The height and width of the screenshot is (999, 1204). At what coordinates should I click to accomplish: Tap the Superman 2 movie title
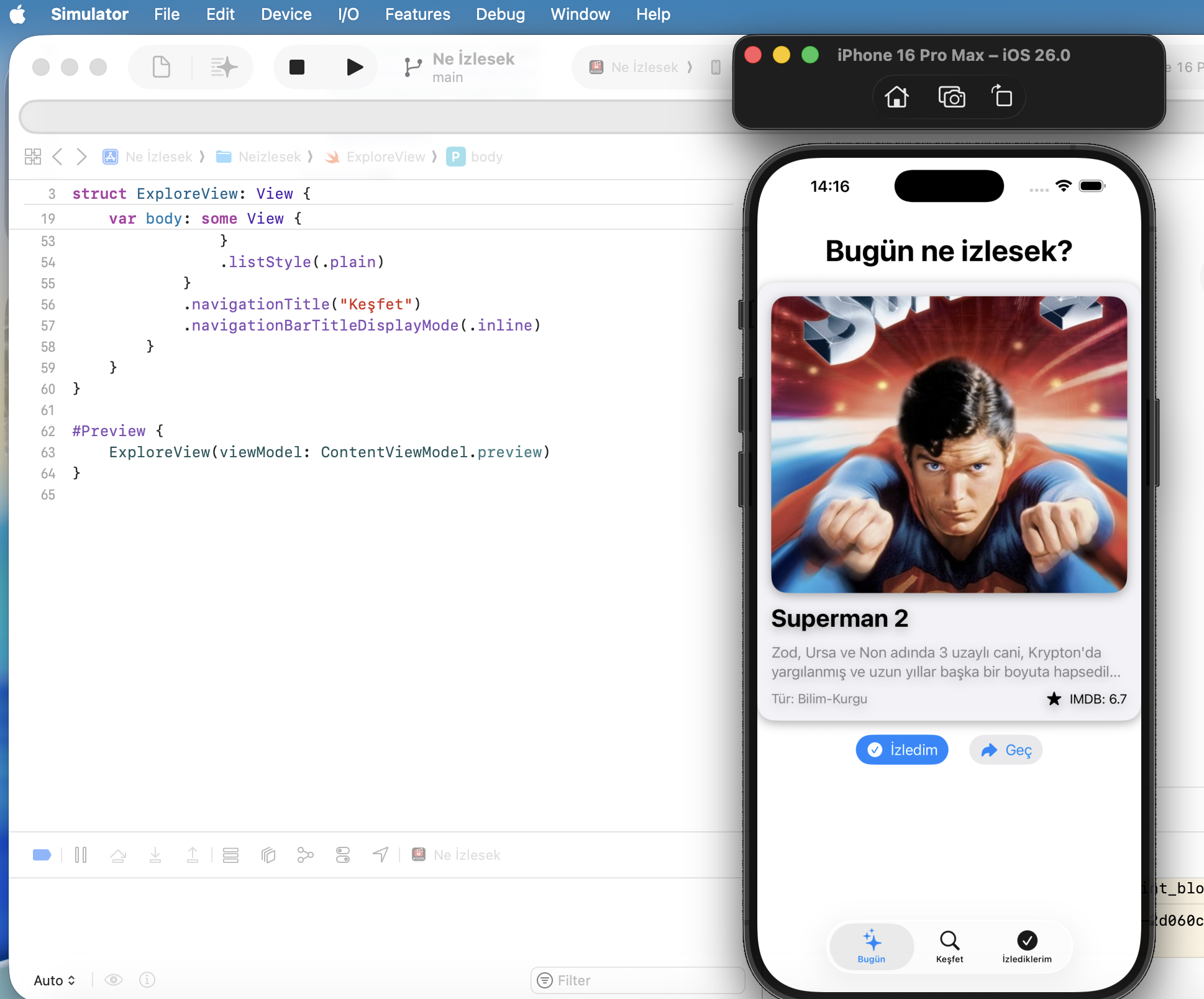(x=839, y=618)
